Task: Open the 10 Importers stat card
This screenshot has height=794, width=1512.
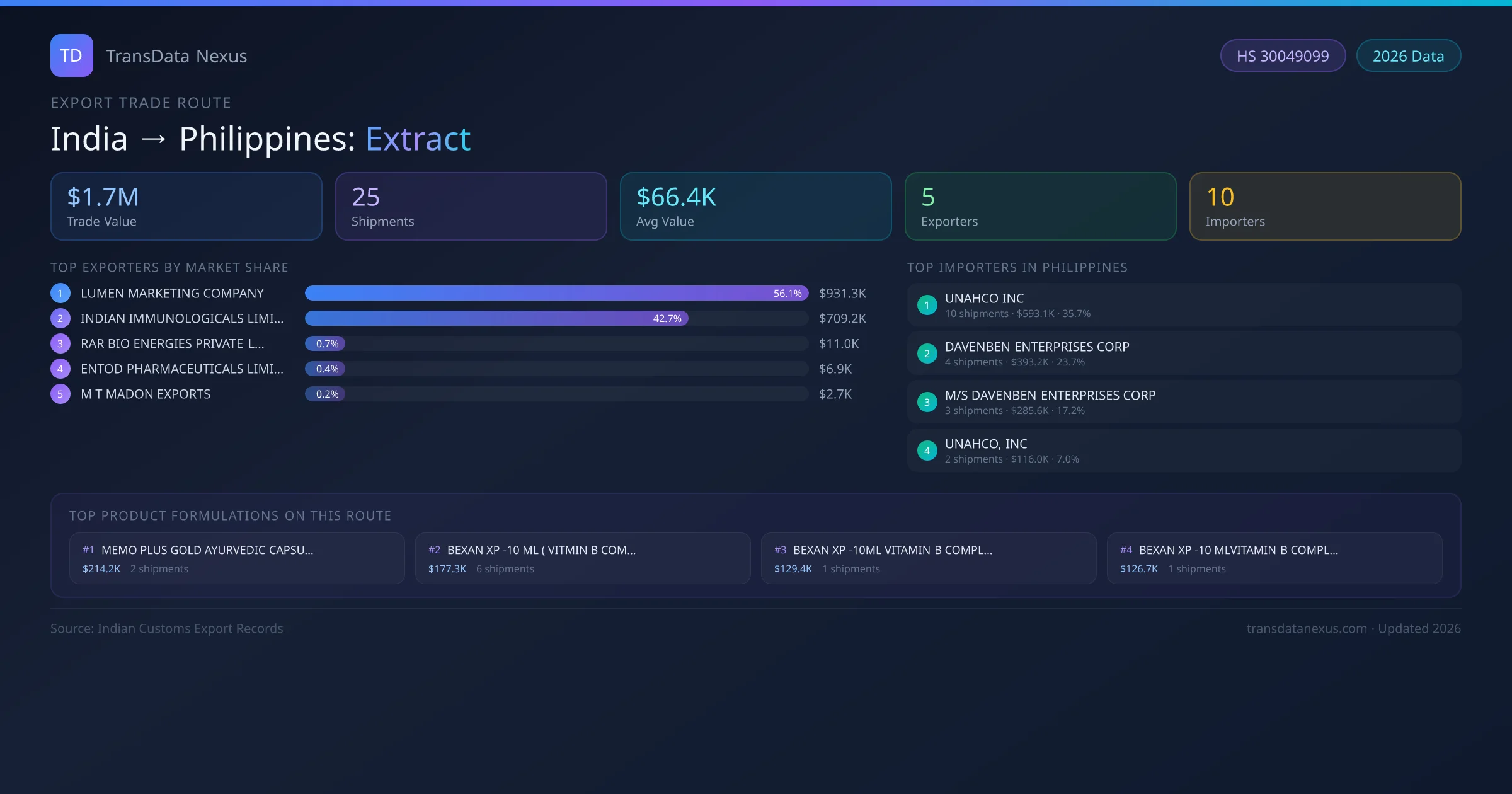Action: pyautogui.click(x=1325, y=207)
